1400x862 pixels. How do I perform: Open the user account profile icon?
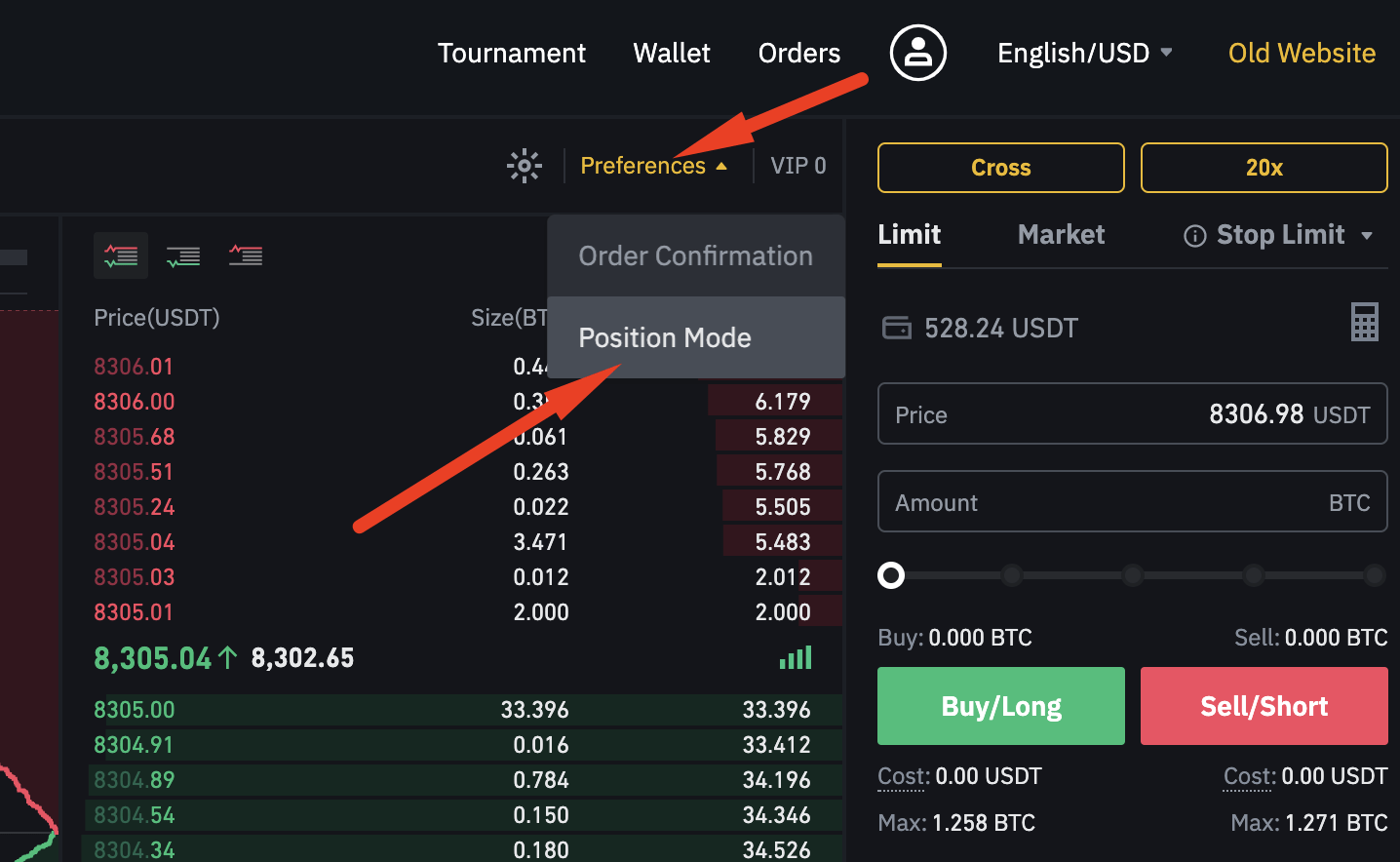[x=917, y=53]
